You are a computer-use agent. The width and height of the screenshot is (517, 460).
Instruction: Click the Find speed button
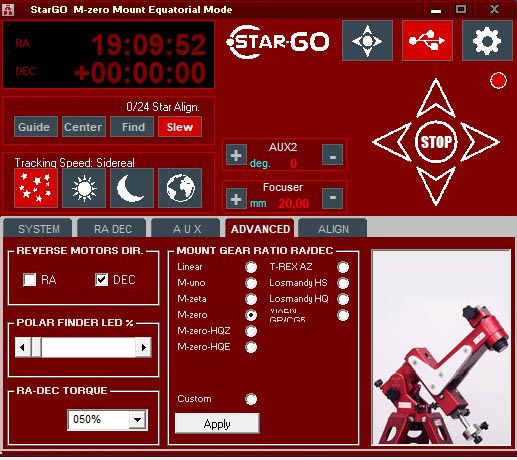132,127
